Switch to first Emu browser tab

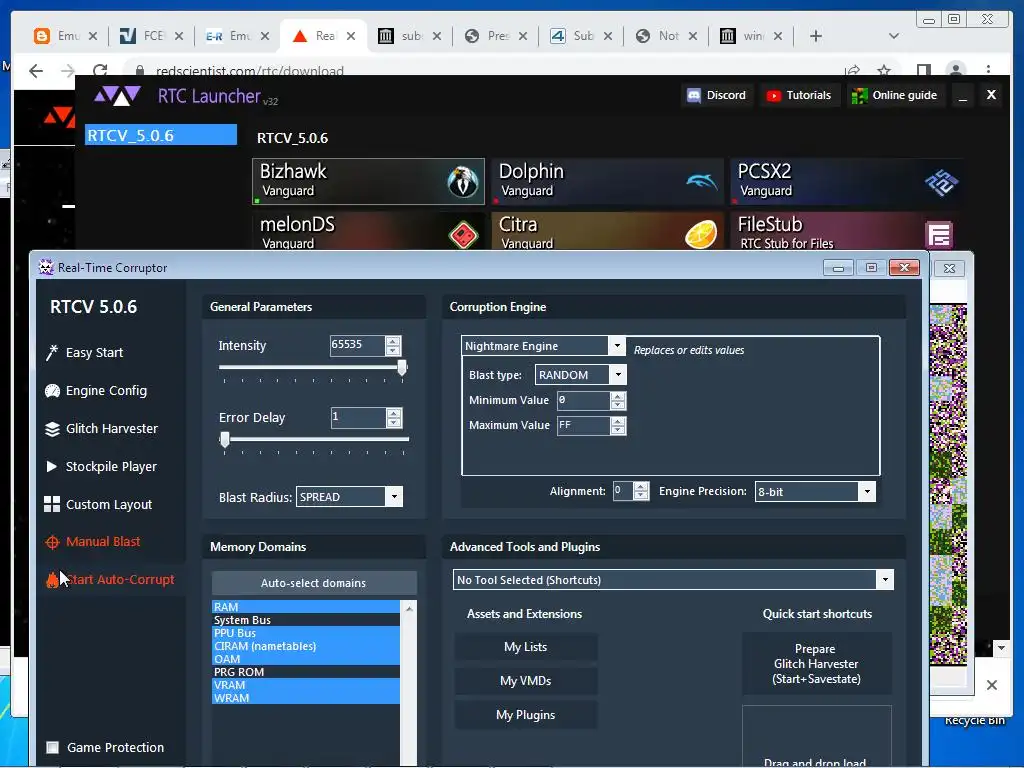tap(65, 36)
